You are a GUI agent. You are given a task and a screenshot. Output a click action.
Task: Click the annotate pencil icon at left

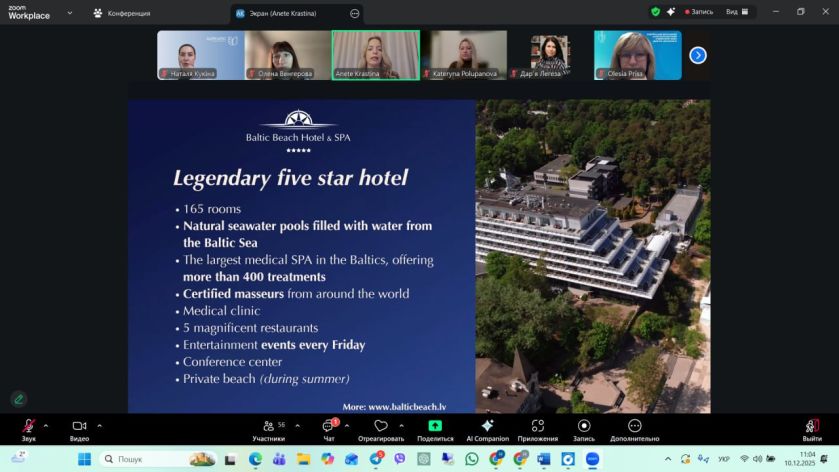coord(19,399)
